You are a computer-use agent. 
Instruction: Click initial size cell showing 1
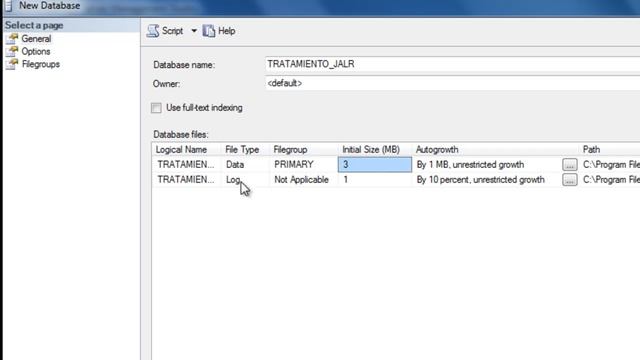pos(375,180)
